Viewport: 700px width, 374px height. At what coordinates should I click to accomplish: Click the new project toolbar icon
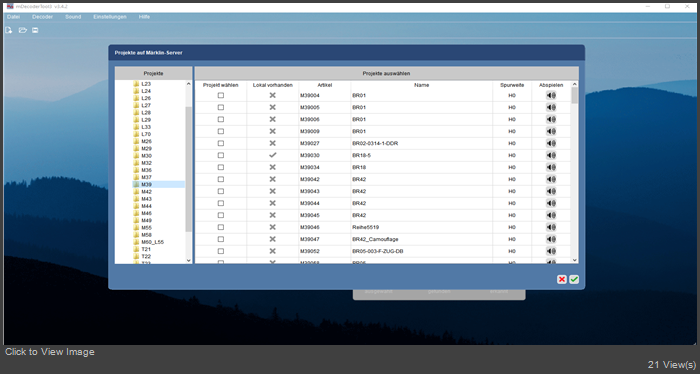(x=8, y=30)
